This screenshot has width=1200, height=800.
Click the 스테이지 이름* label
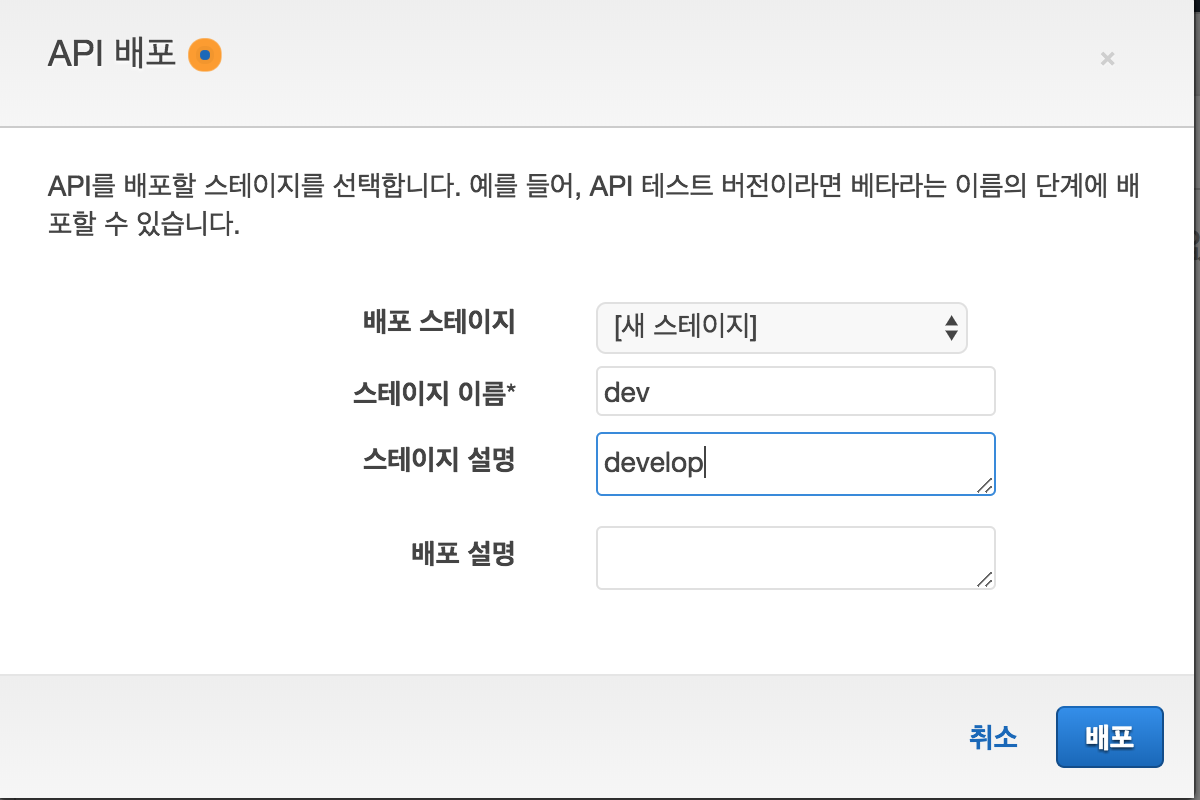434,393
